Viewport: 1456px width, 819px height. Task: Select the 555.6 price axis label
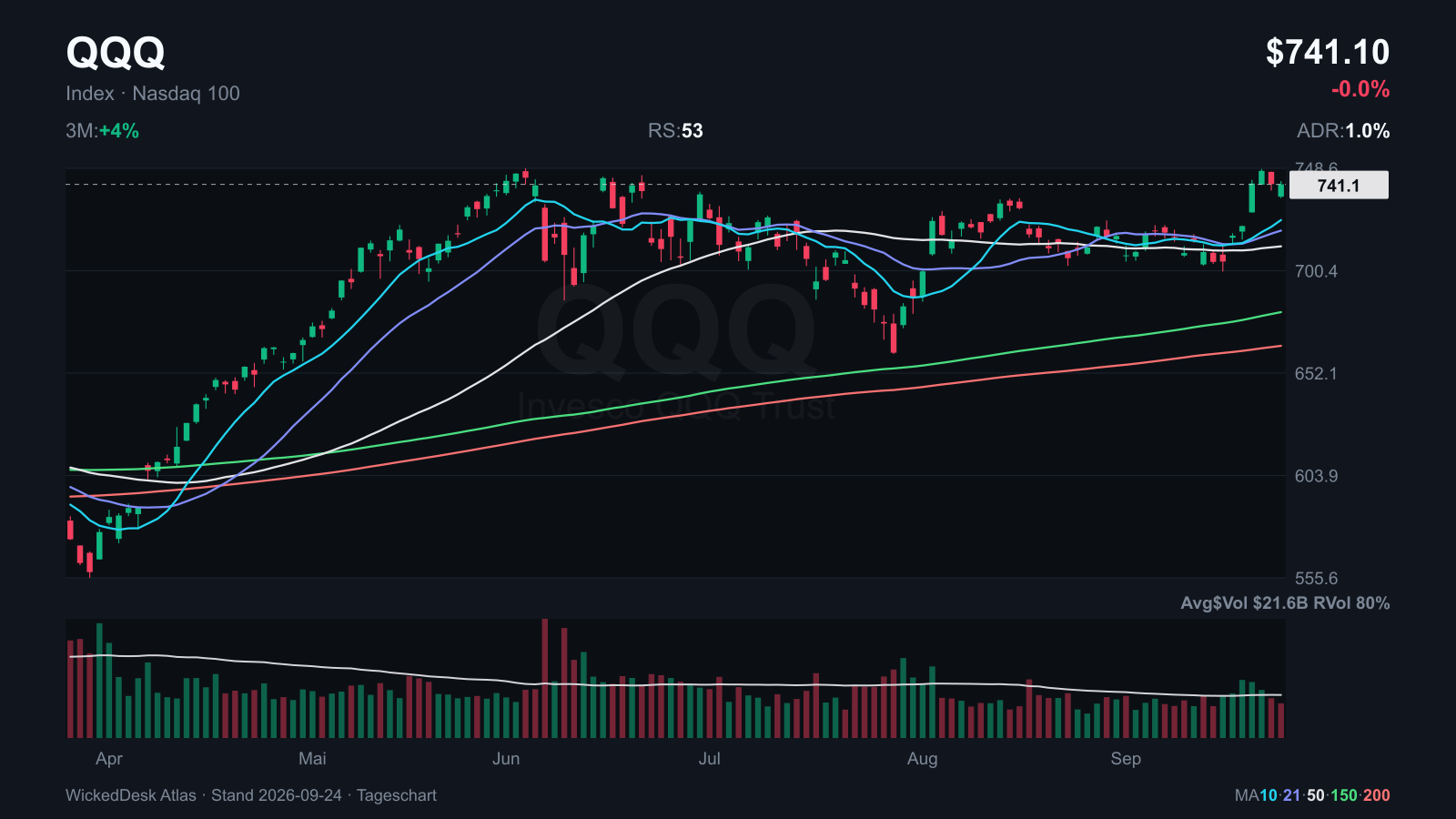(x=1316, y=579)
